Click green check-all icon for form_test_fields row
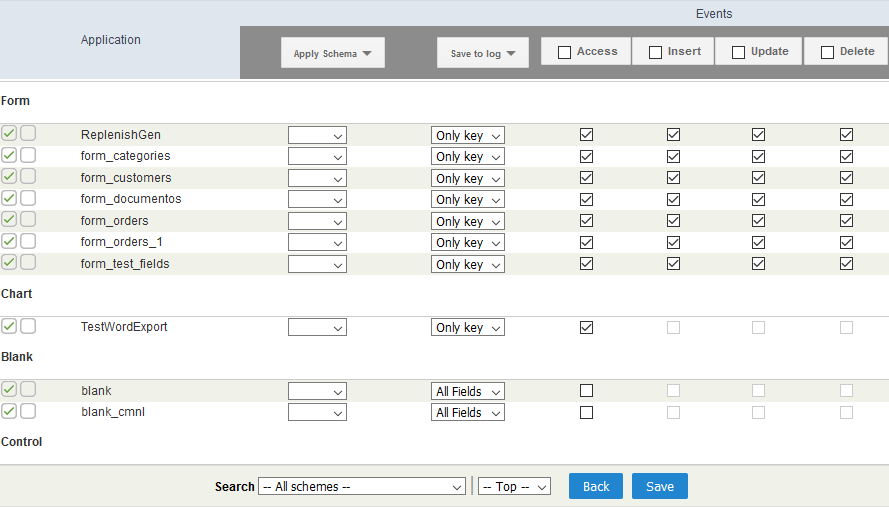Viewport: 889px width, 507px height. [9, 263]
